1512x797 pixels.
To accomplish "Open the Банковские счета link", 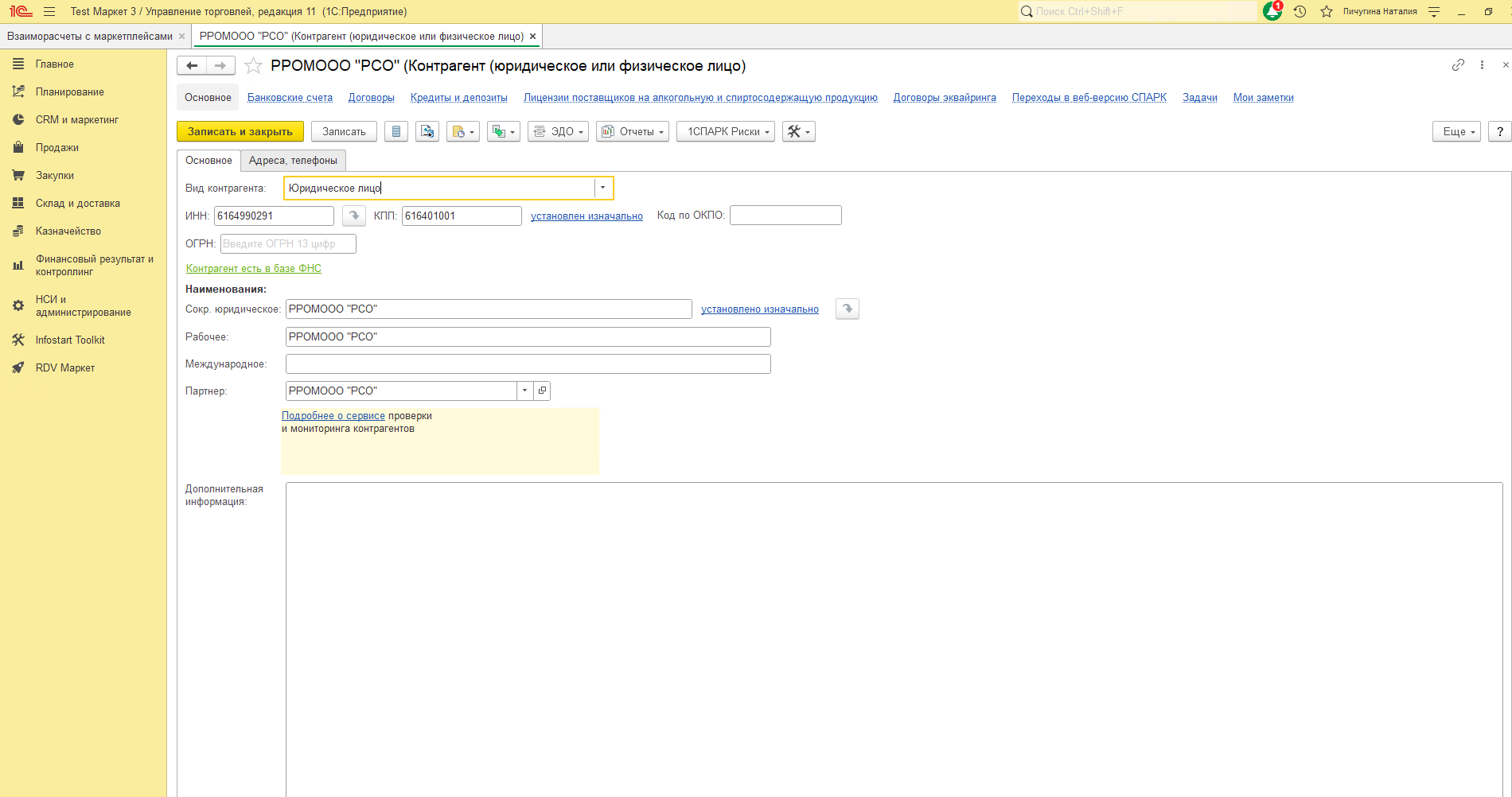I will 290,98.
